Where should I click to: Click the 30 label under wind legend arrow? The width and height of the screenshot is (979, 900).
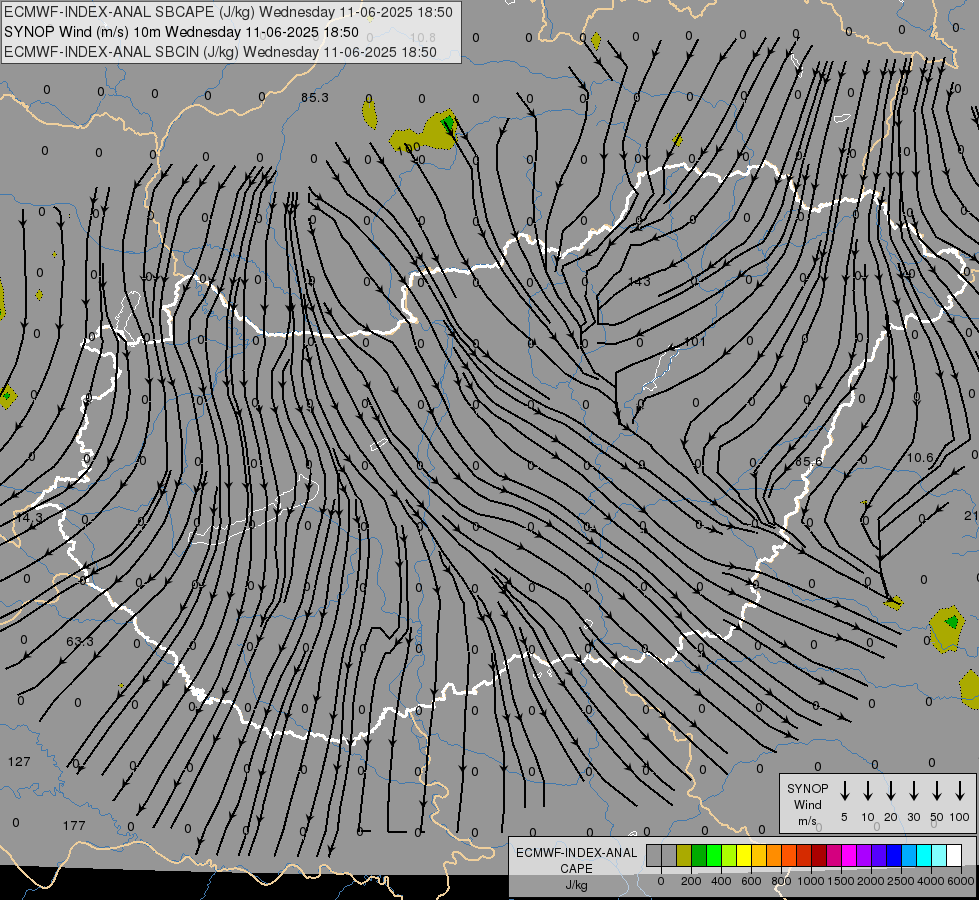(913, 817)
